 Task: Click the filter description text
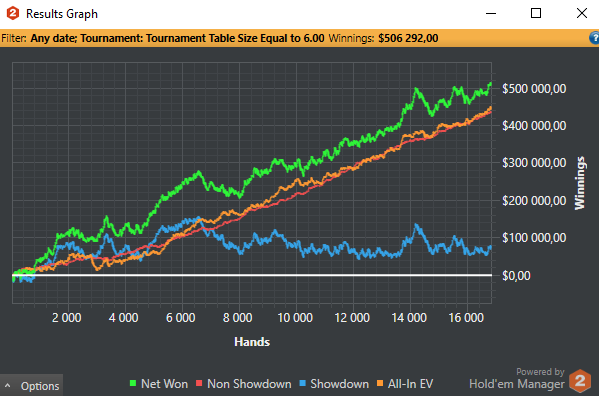(177, 38)
